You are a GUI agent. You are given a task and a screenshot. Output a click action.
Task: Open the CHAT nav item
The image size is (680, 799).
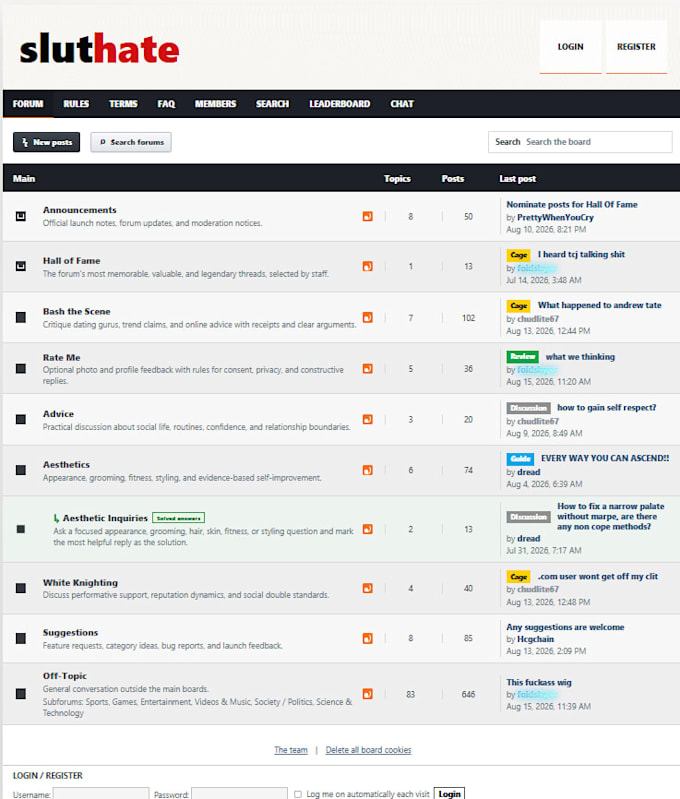[x=402, y=104]
